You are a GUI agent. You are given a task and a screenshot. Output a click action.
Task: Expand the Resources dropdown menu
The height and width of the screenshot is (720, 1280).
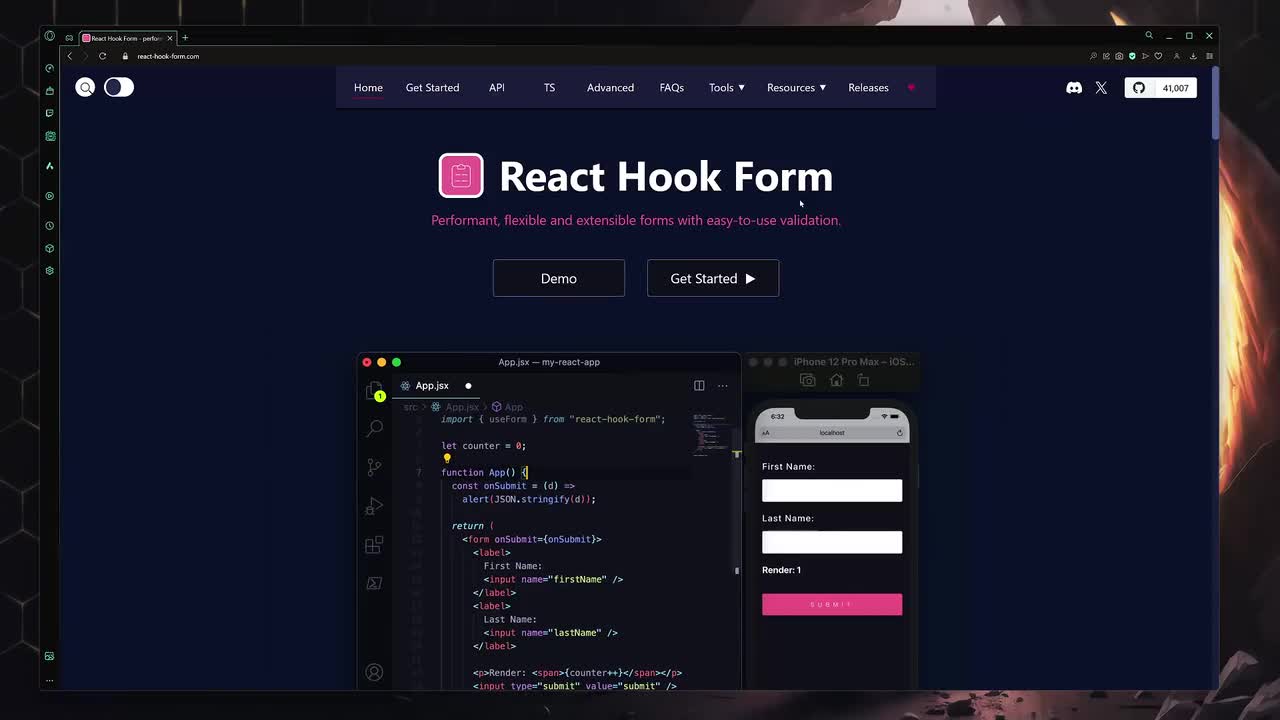796,88
